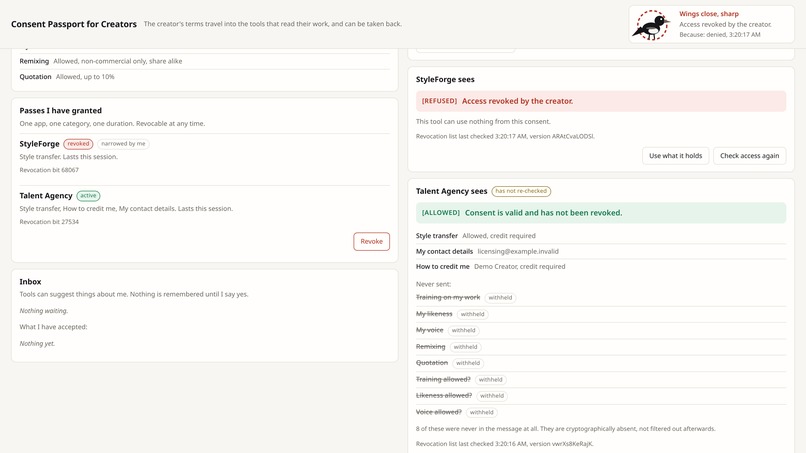This screenshot has width=806, height=453.
Task: Click the revoked badge beside StyleForge
Action: 78,144
